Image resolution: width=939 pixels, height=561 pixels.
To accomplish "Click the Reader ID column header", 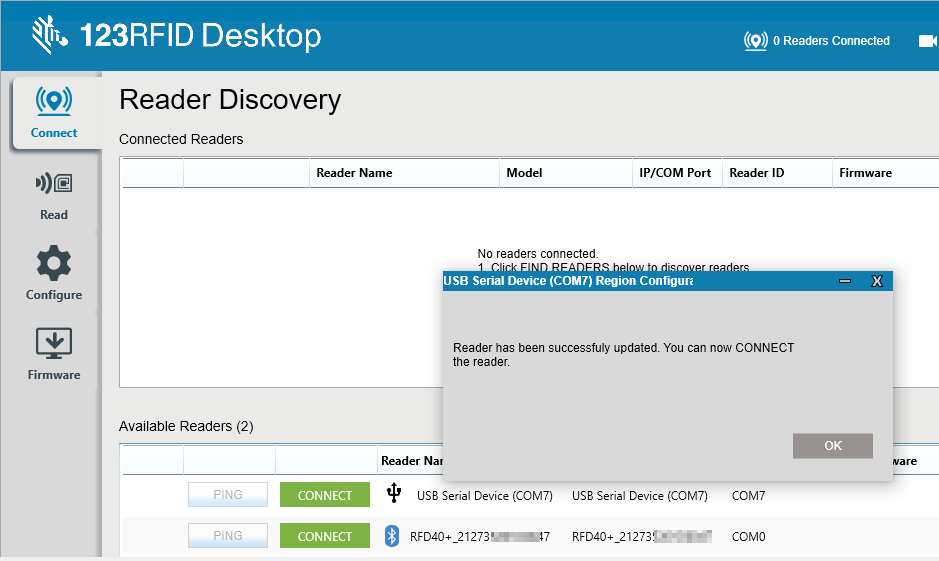I will coord(756,173).
